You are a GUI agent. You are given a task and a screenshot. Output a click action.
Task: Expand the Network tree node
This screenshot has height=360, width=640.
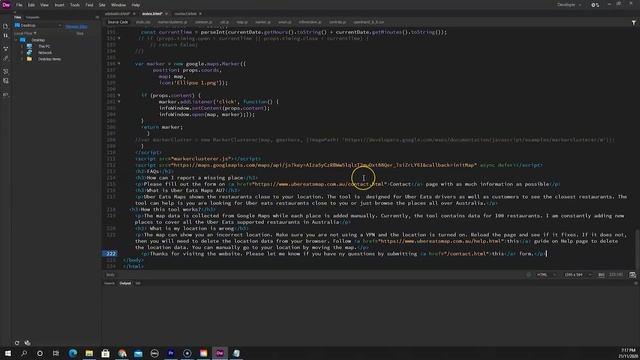pyautogui.click(x=22, y=53)
